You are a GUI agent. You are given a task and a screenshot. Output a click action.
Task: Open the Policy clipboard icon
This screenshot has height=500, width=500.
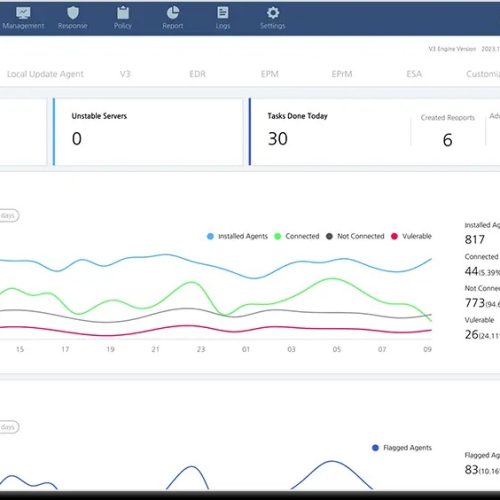pyautogui.click(x=123, y=13)
